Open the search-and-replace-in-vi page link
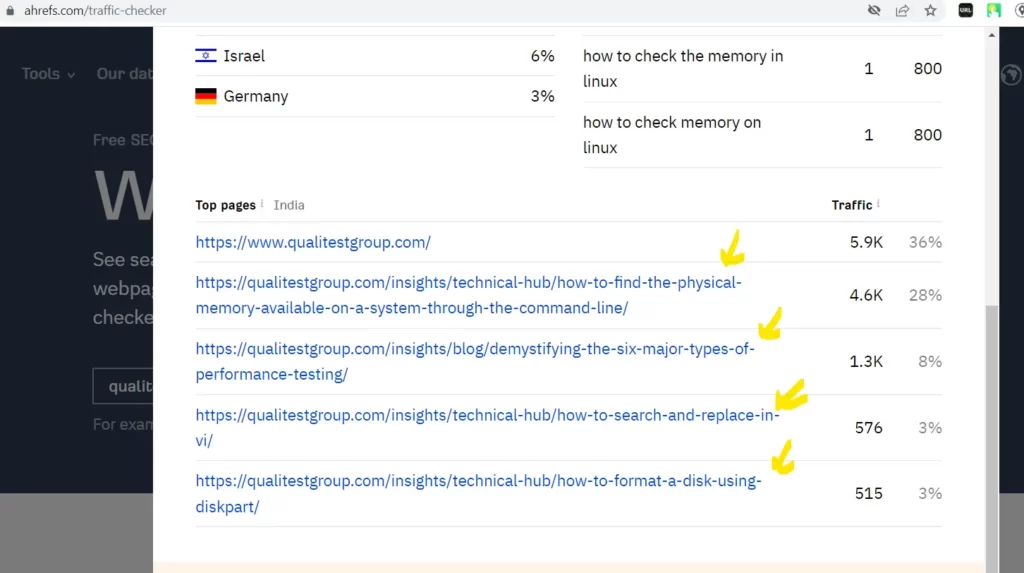Image resolution: width=1024 pixels, height=573 pixels. pos(487,428)
